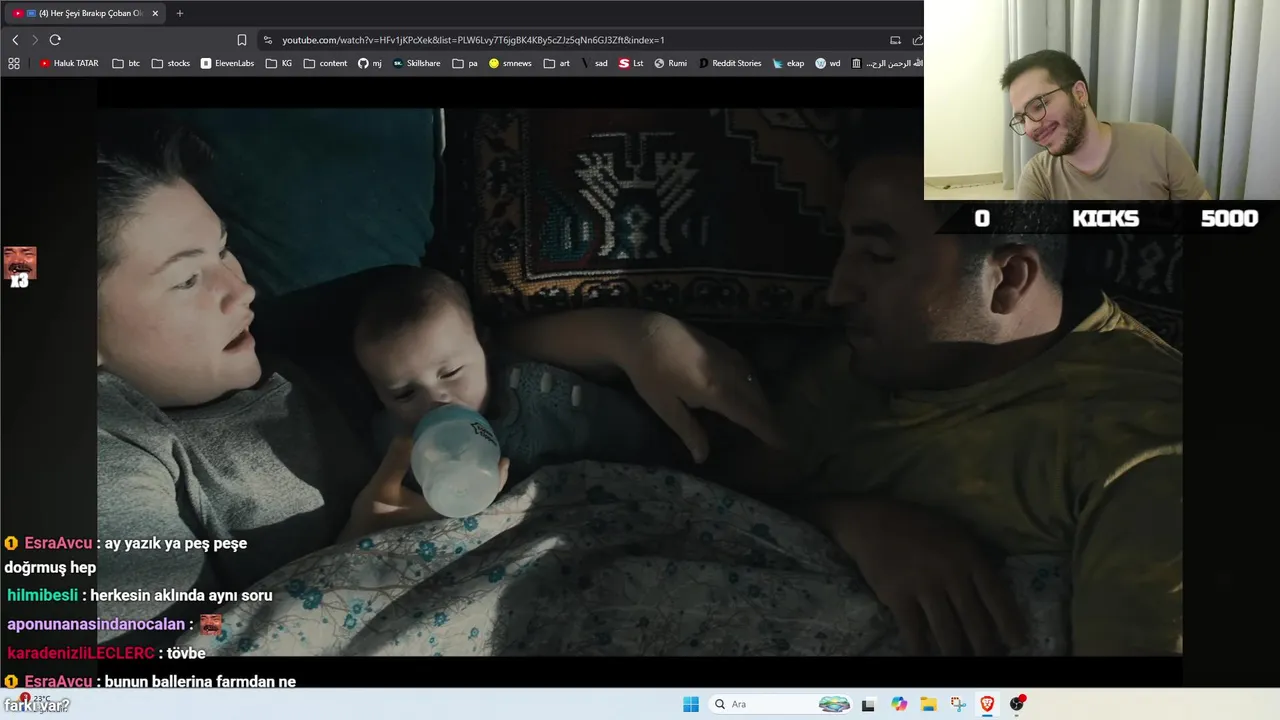Open the Rumi bookmark
The height and width of the screenshot is (720, 1280).
click(x=671, y=63)
